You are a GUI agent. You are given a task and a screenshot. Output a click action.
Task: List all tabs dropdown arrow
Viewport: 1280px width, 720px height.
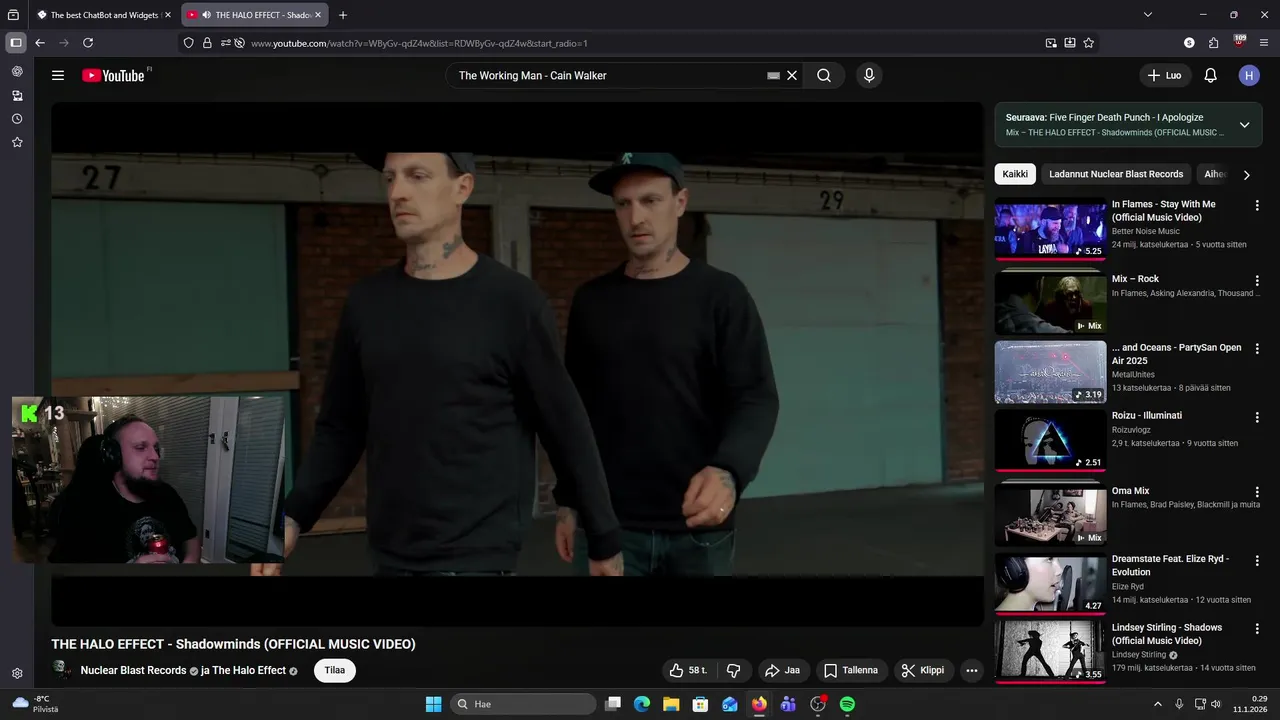coord(1148,15)
